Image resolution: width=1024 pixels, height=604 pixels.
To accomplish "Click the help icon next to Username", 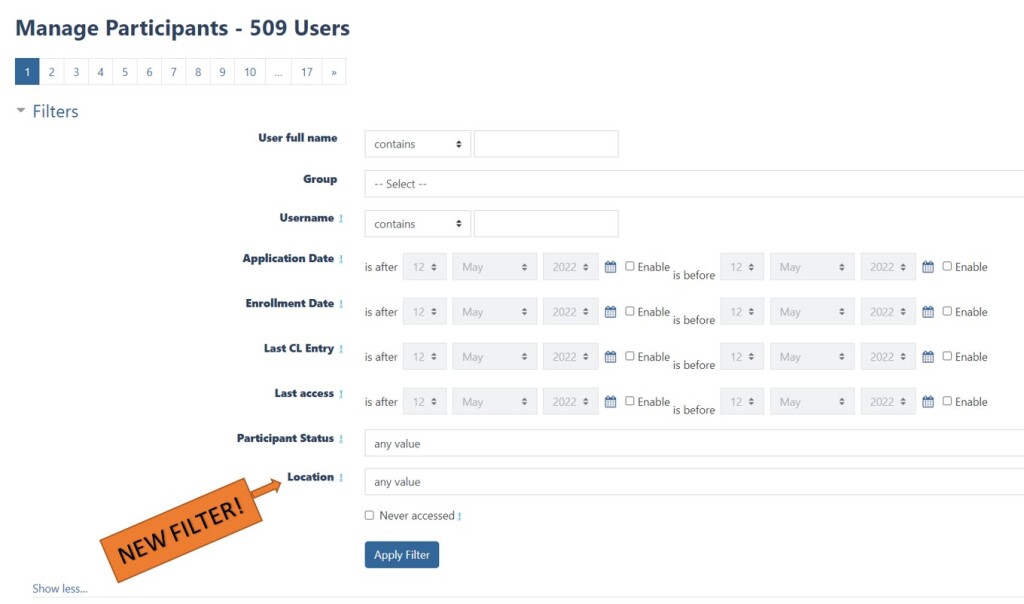I will [x=341, y=219].
